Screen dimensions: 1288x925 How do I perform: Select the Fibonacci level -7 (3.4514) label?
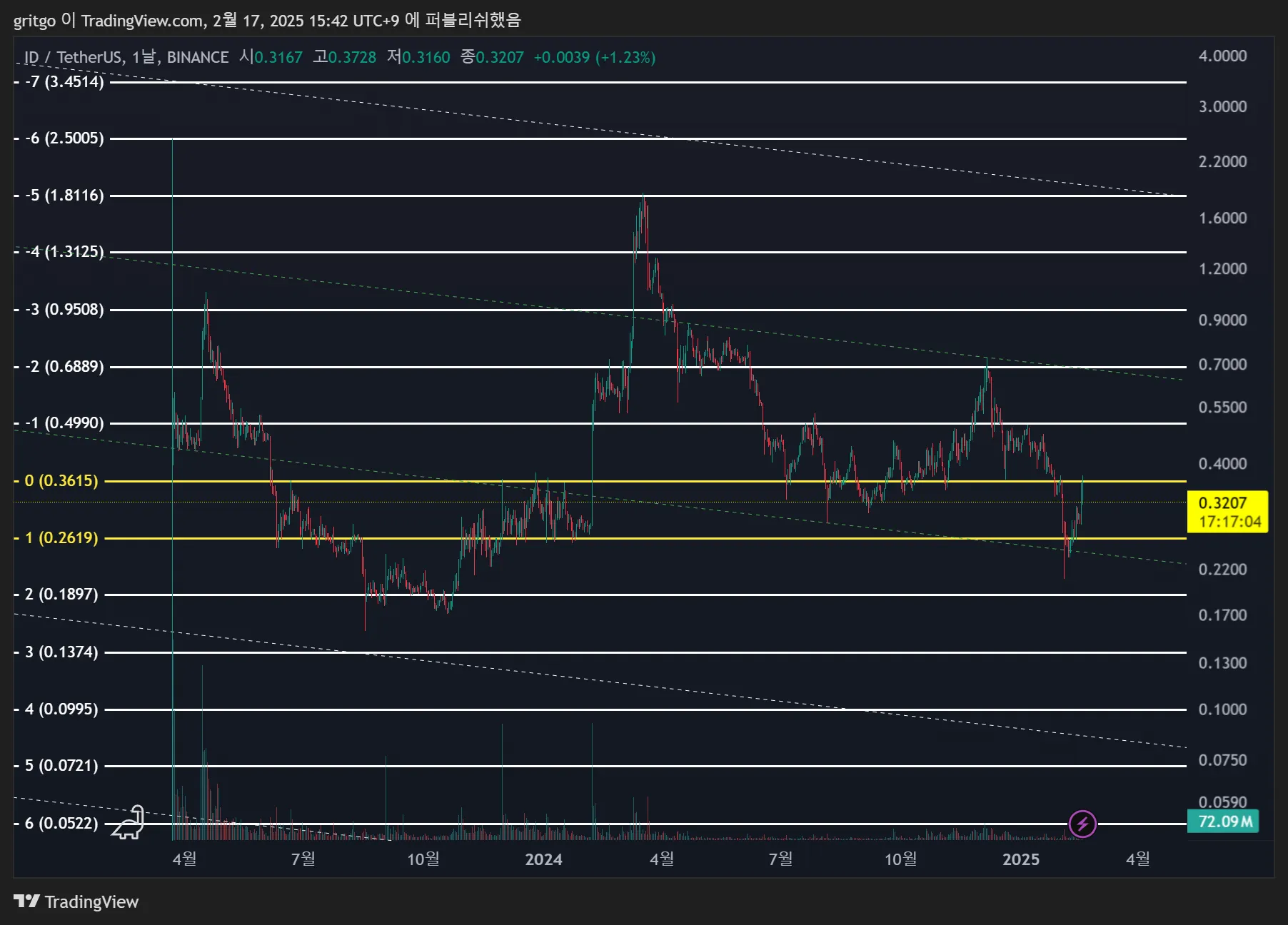click(x=64, y=81)
